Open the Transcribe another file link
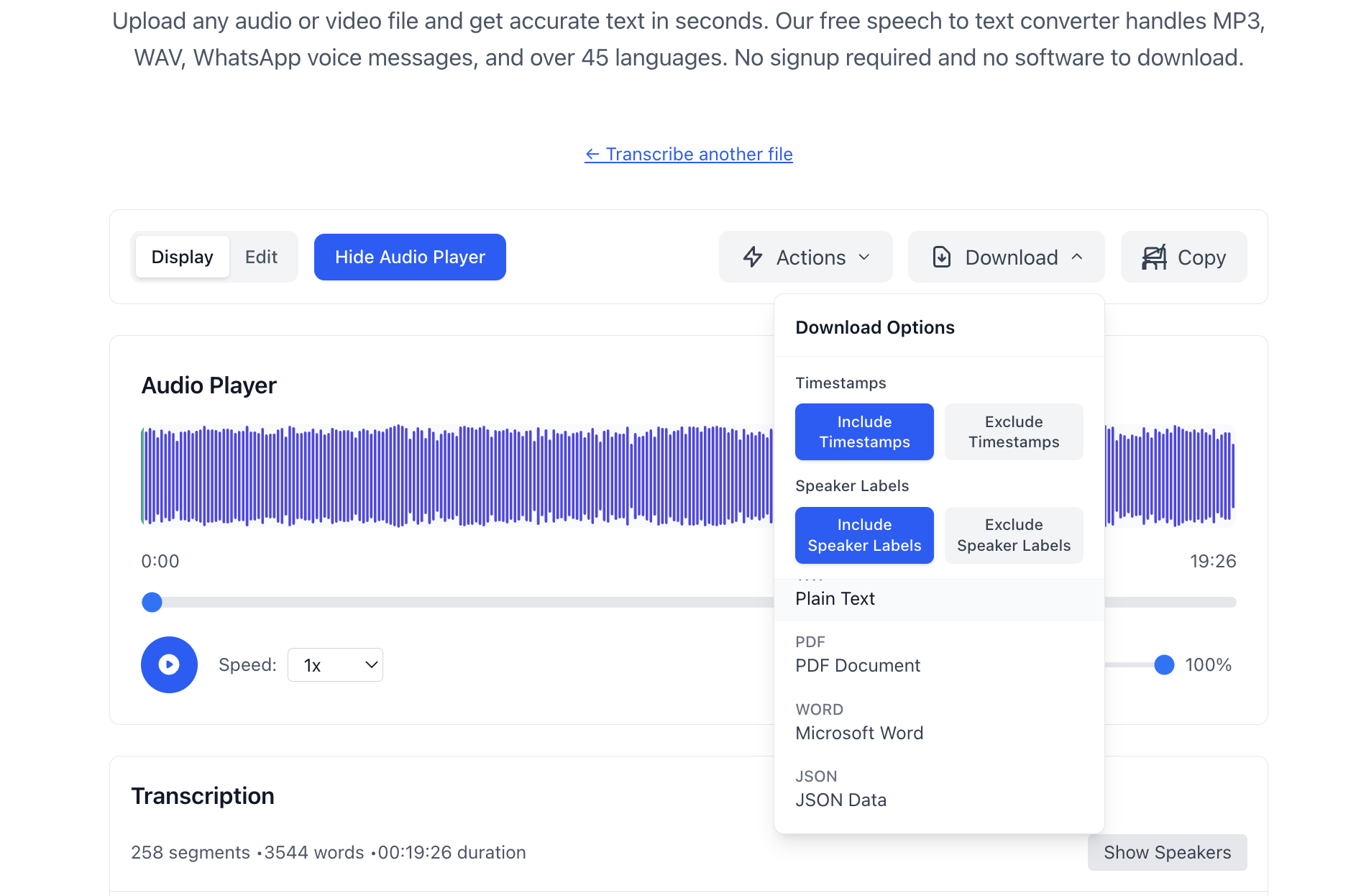 [x=688, y=154]
